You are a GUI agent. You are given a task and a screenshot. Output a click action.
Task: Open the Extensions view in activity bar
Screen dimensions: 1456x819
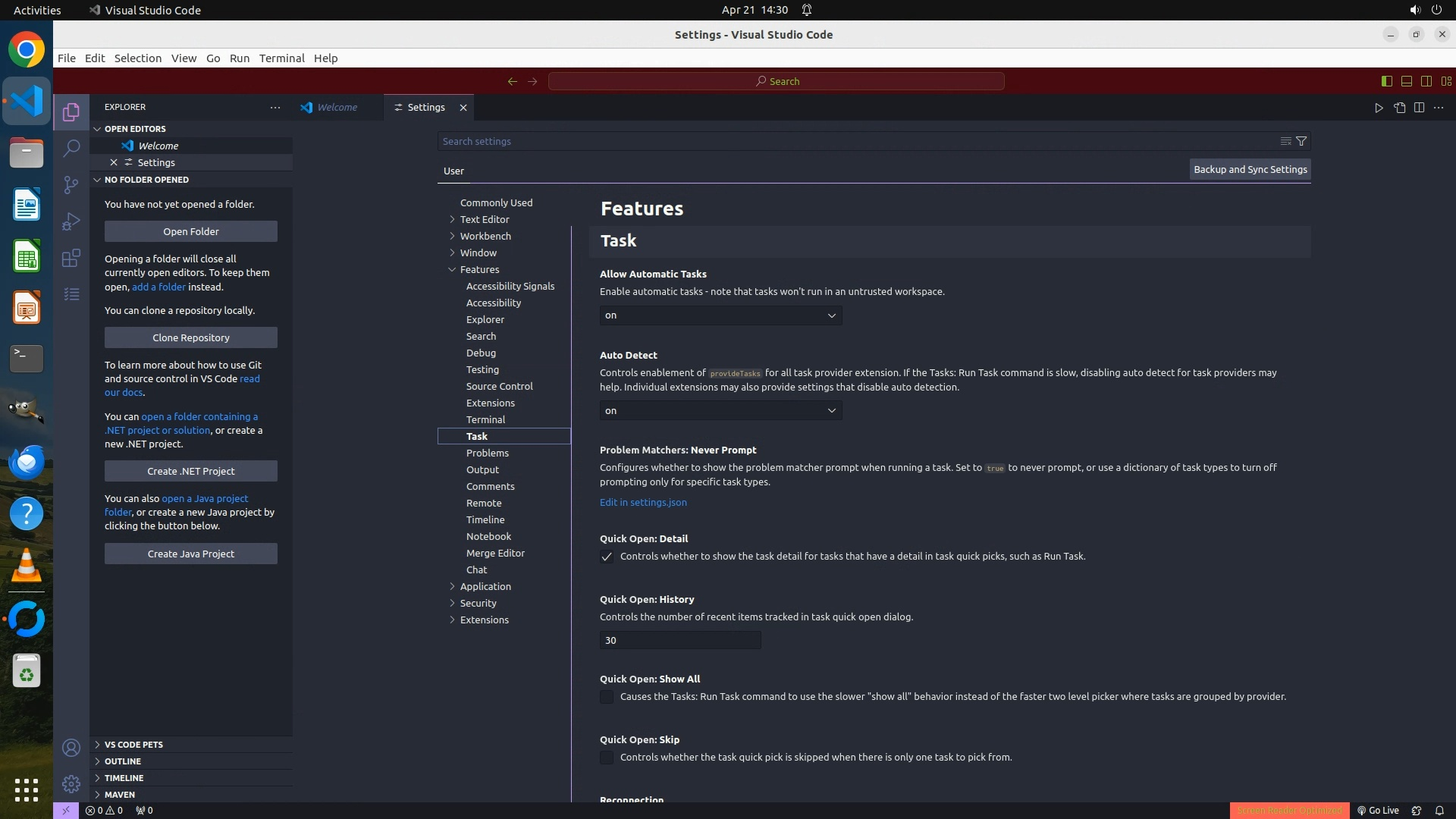(71, 259)
